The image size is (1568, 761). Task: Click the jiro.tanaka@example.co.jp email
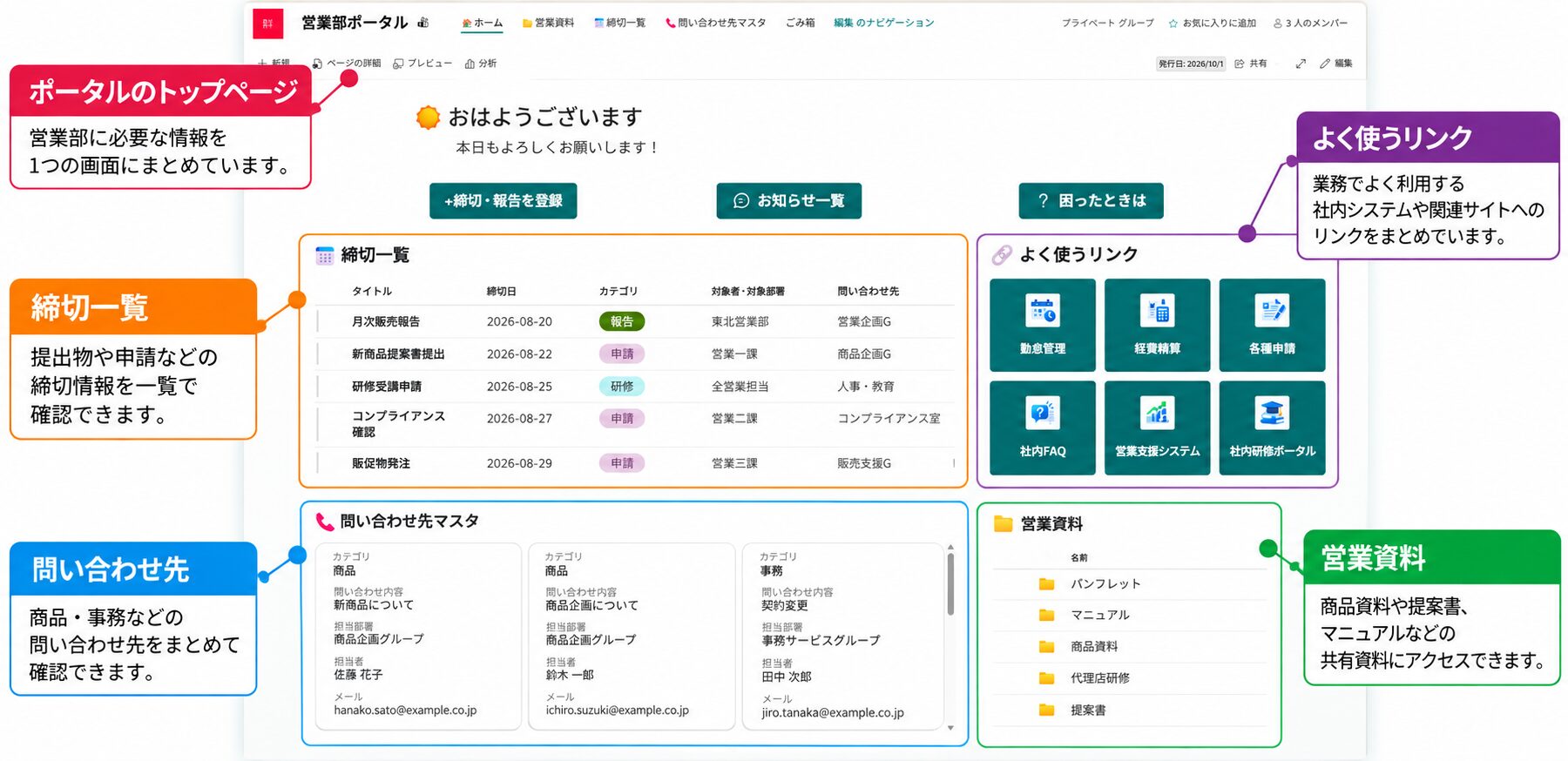(833, 712)
